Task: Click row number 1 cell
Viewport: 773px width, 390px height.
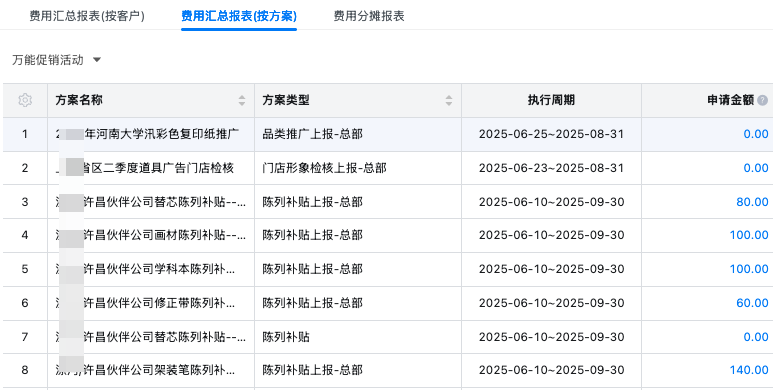Action: (25, 134)
